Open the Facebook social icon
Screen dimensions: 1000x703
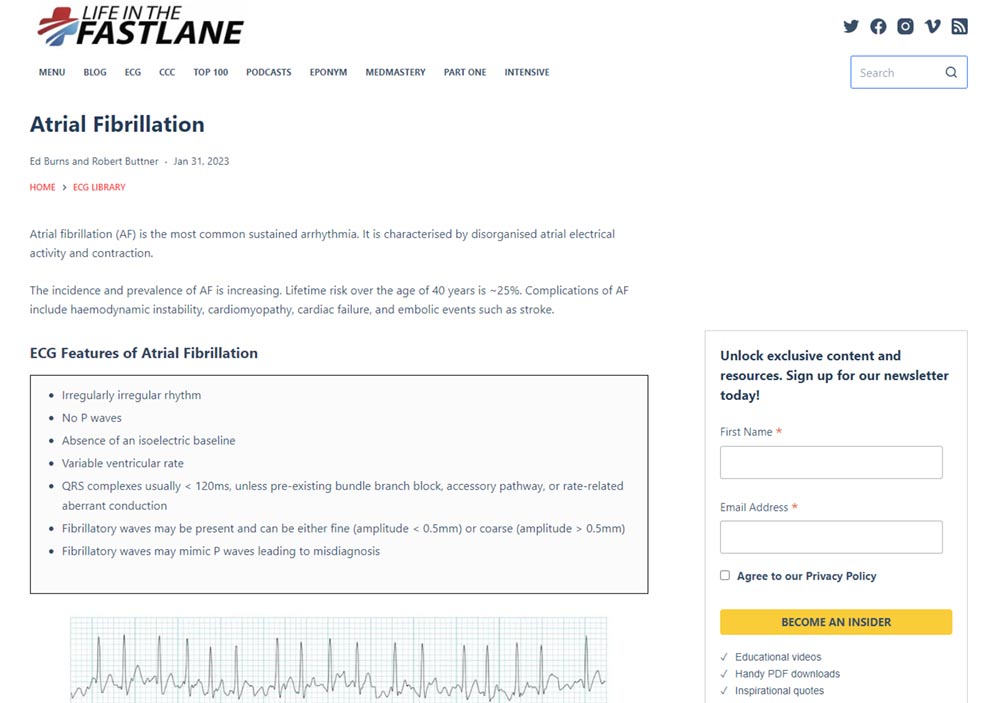878,27
